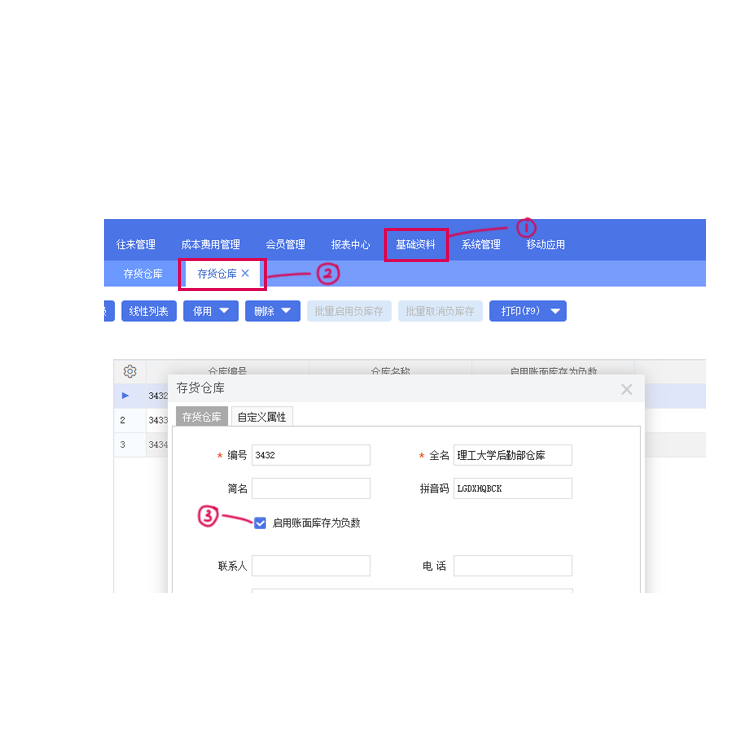Switch to the first 存货仓库 page tab
The image size is (750, 735).
point(143,273)
